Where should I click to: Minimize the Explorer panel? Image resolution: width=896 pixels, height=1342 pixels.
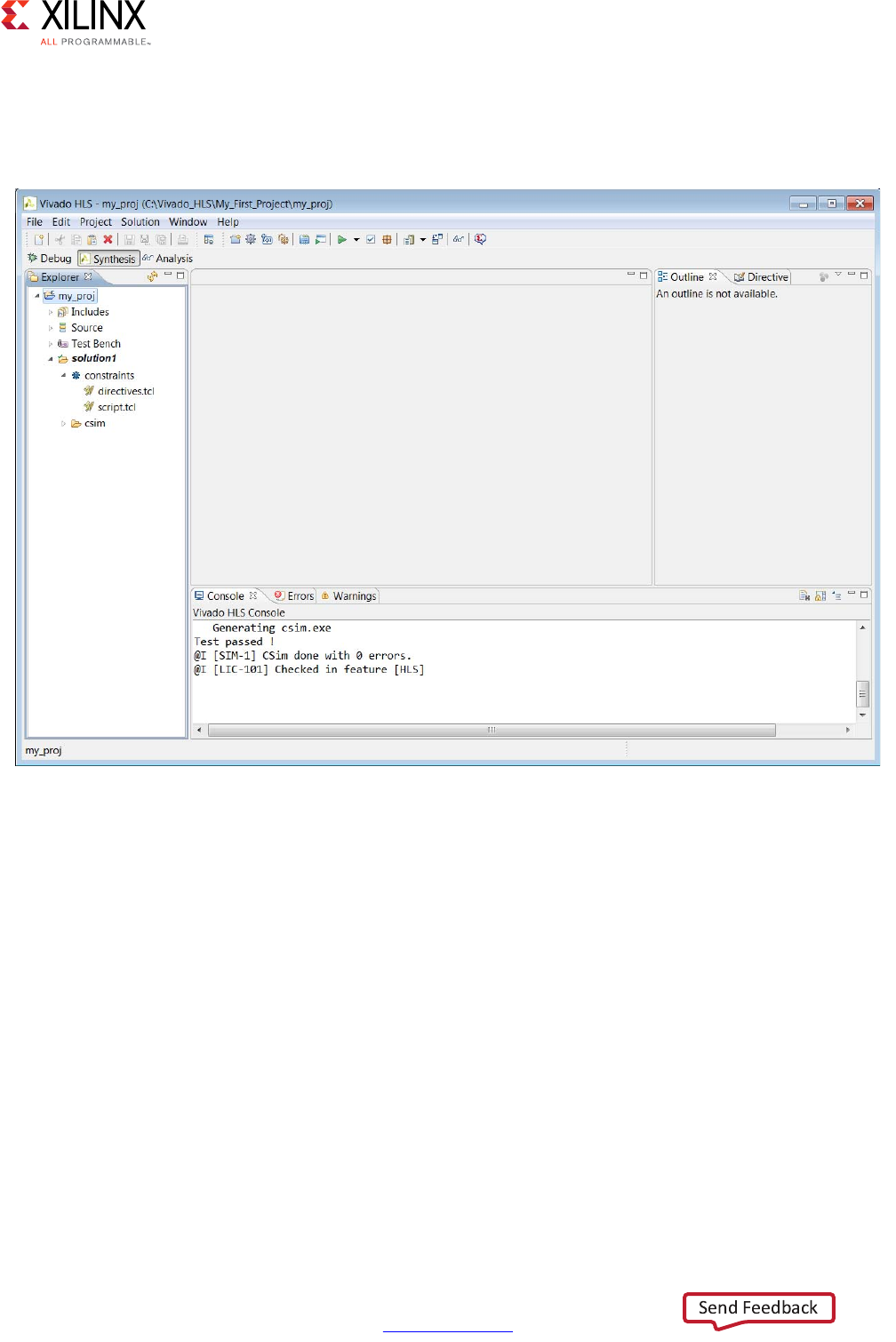point(167,275)
